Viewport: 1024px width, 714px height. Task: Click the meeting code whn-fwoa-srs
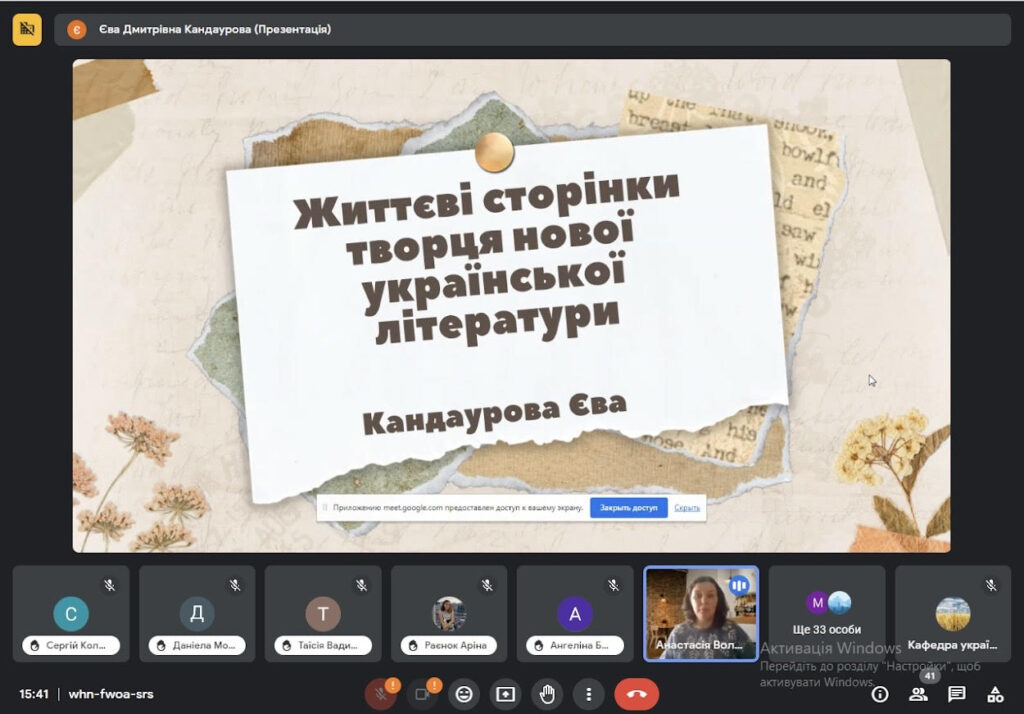(x=111, y=694)
